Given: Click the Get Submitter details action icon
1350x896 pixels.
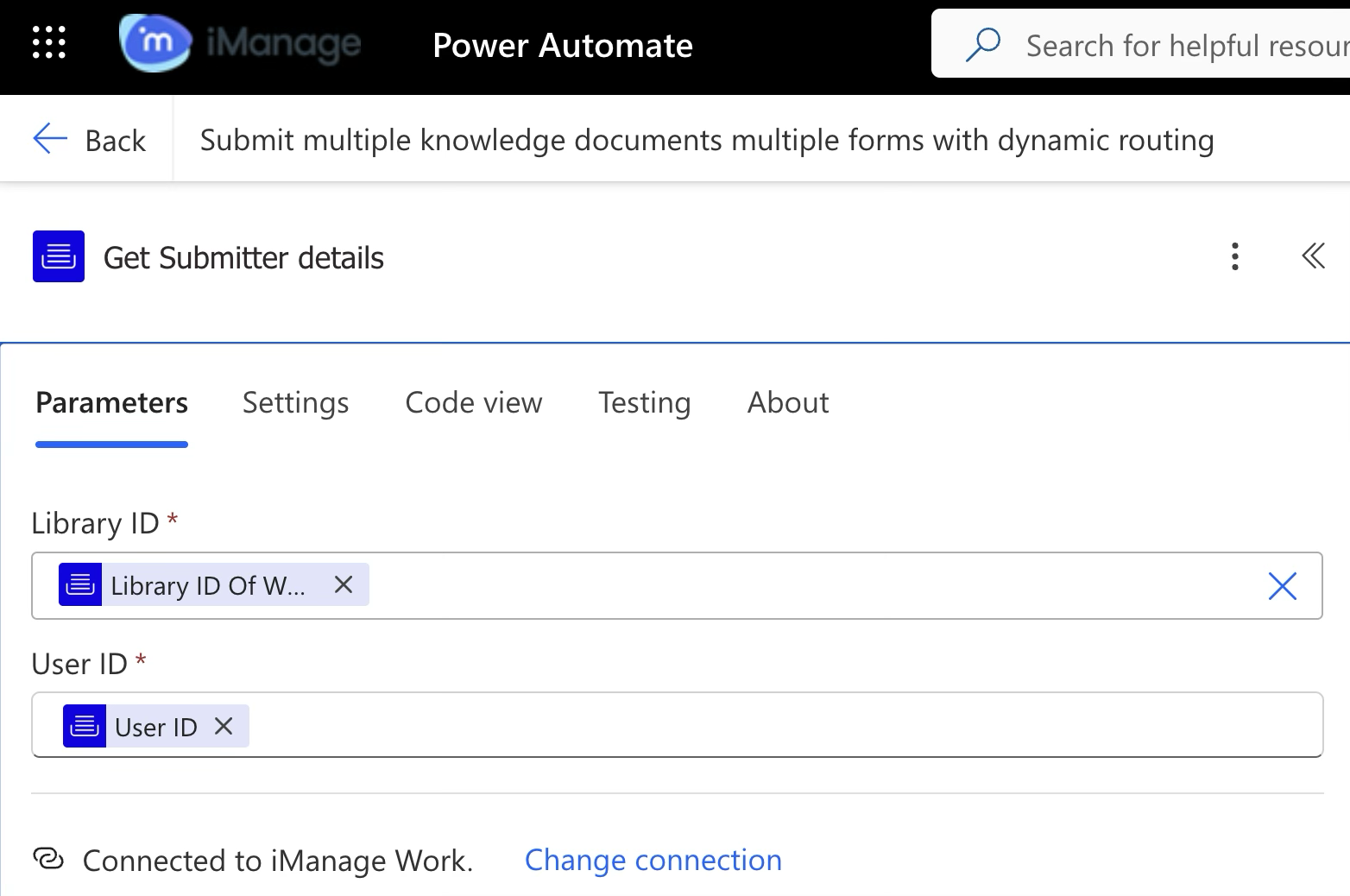Looking at the screenshot, I should [x=59, y=256].
